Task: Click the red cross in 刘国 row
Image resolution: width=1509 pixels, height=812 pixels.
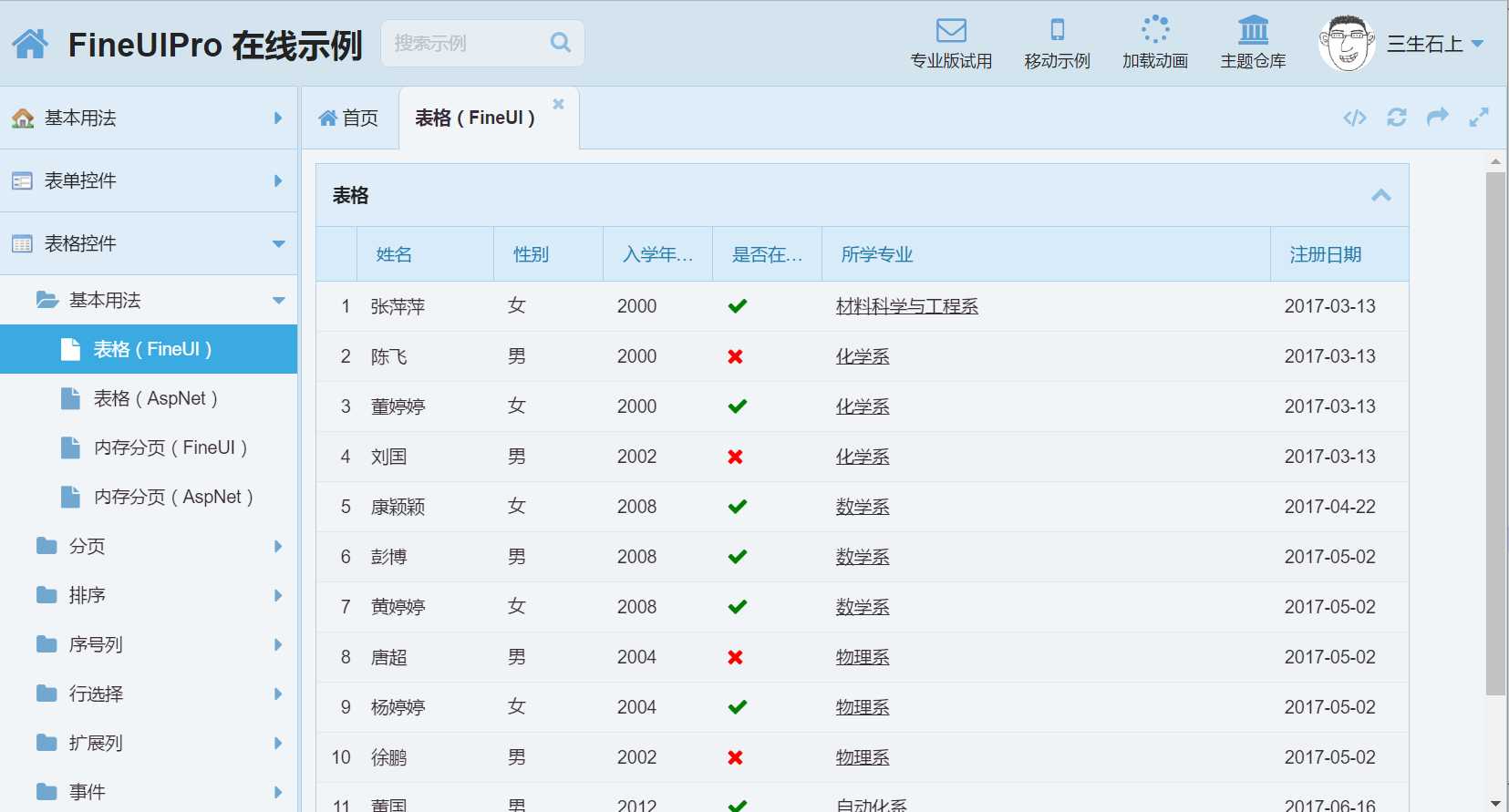Action: coord(736,457)
